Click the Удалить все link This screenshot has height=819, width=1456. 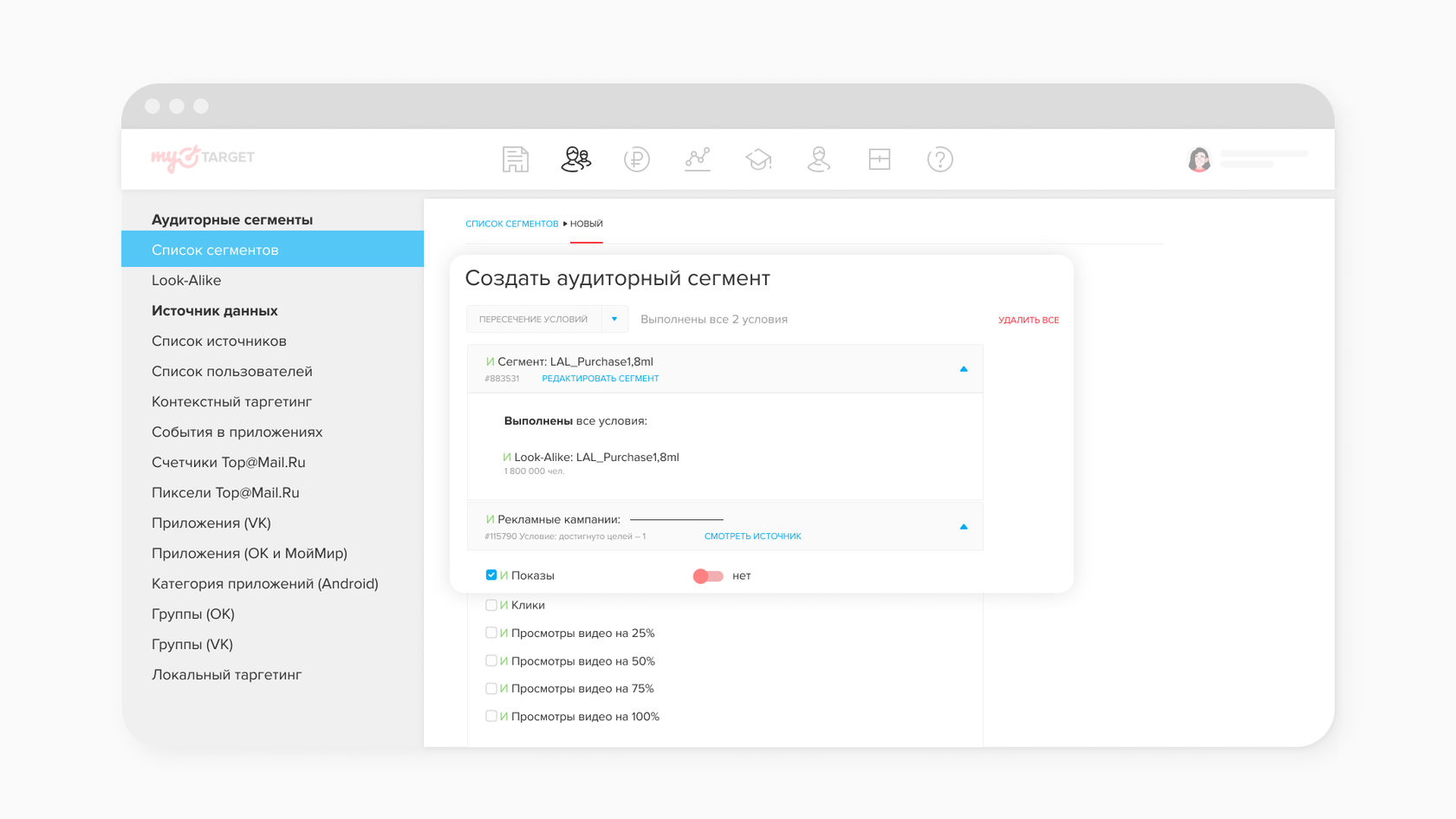1028,320
